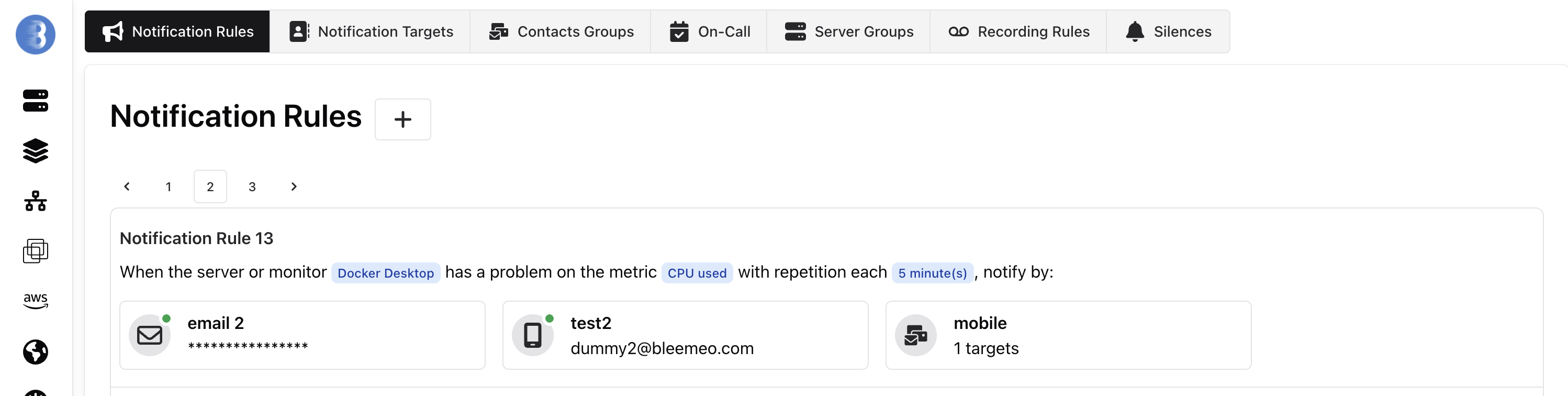Open the Silences tab

(x=1168, y=31)
